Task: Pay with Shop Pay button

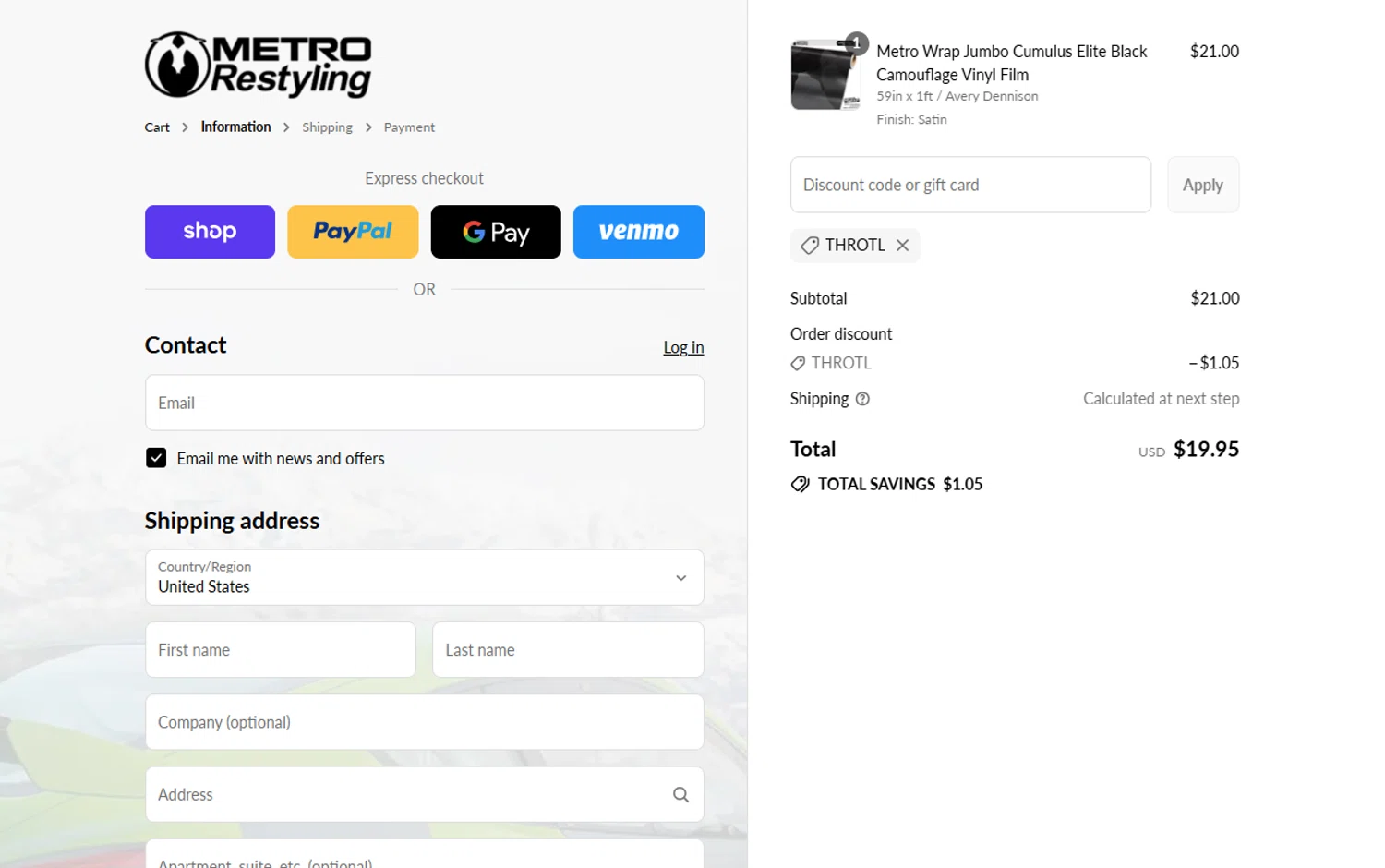Action: click(x=210, y=232)
